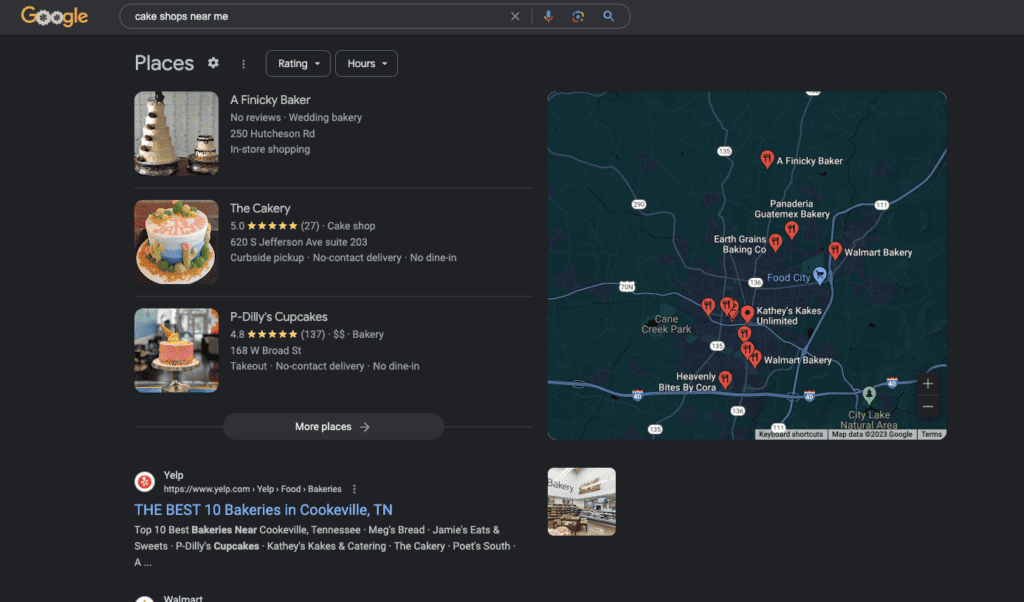The height and width of the screenshot is (602, 1024).
Task: Select Kathey's Kakes Unlimited map pin
Action: (x=747, y=314)
